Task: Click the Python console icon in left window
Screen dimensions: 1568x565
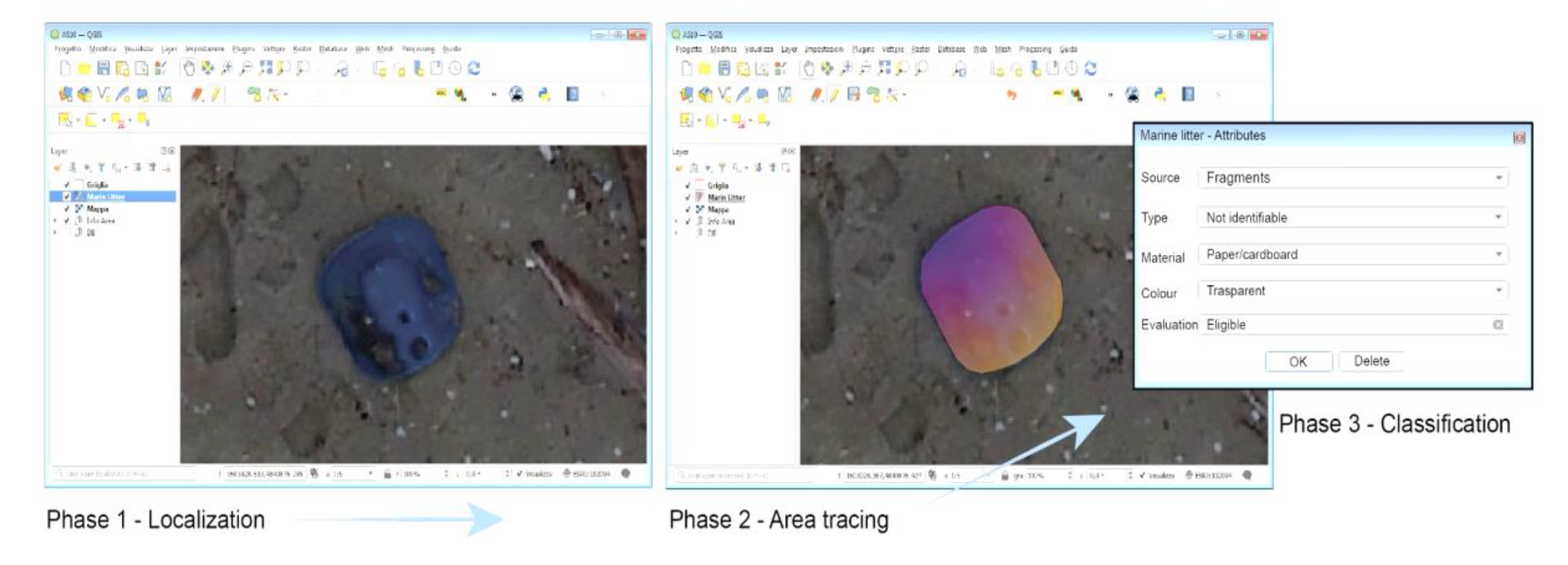Action: click(x=544, y=94)
